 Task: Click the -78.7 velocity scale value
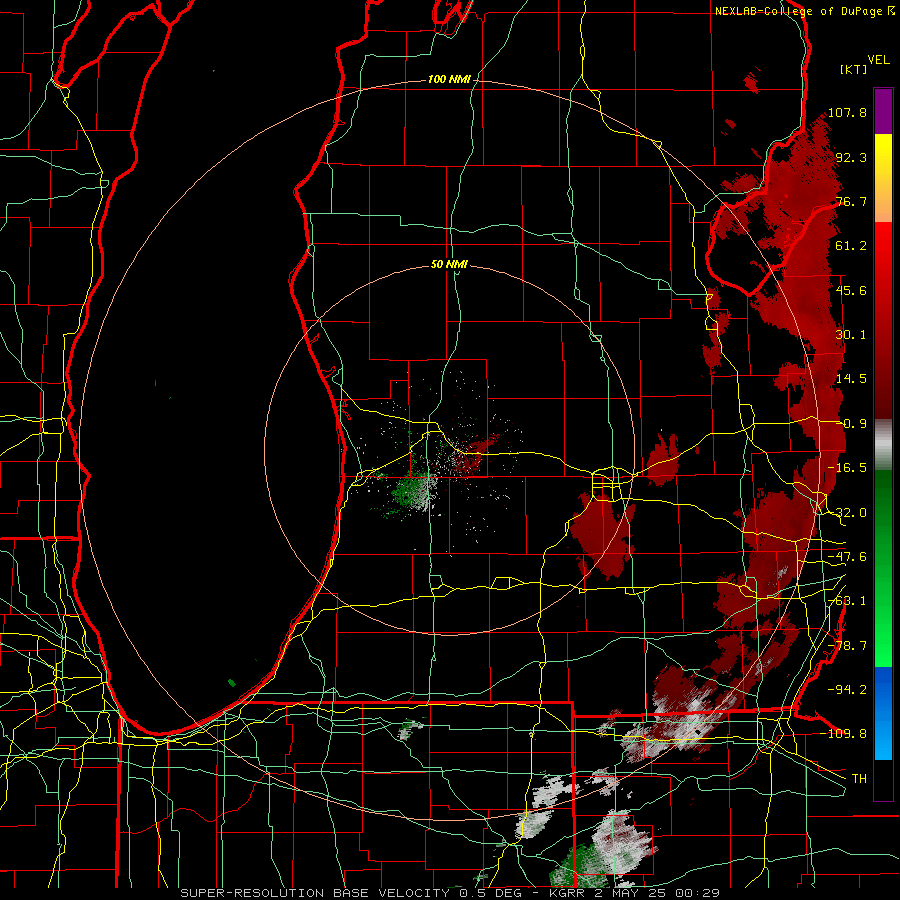click(847, 646)
